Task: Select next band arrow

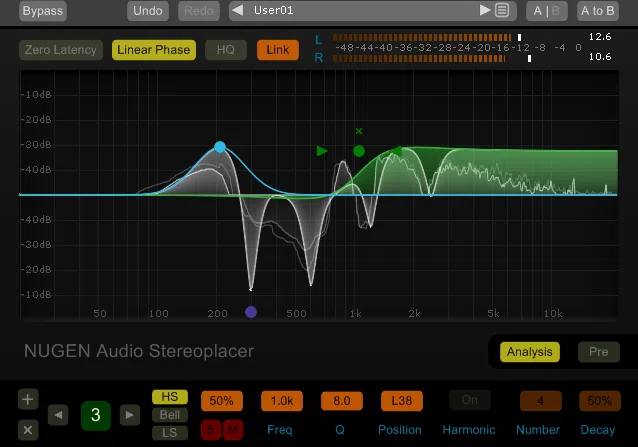Action: [130, 415]
